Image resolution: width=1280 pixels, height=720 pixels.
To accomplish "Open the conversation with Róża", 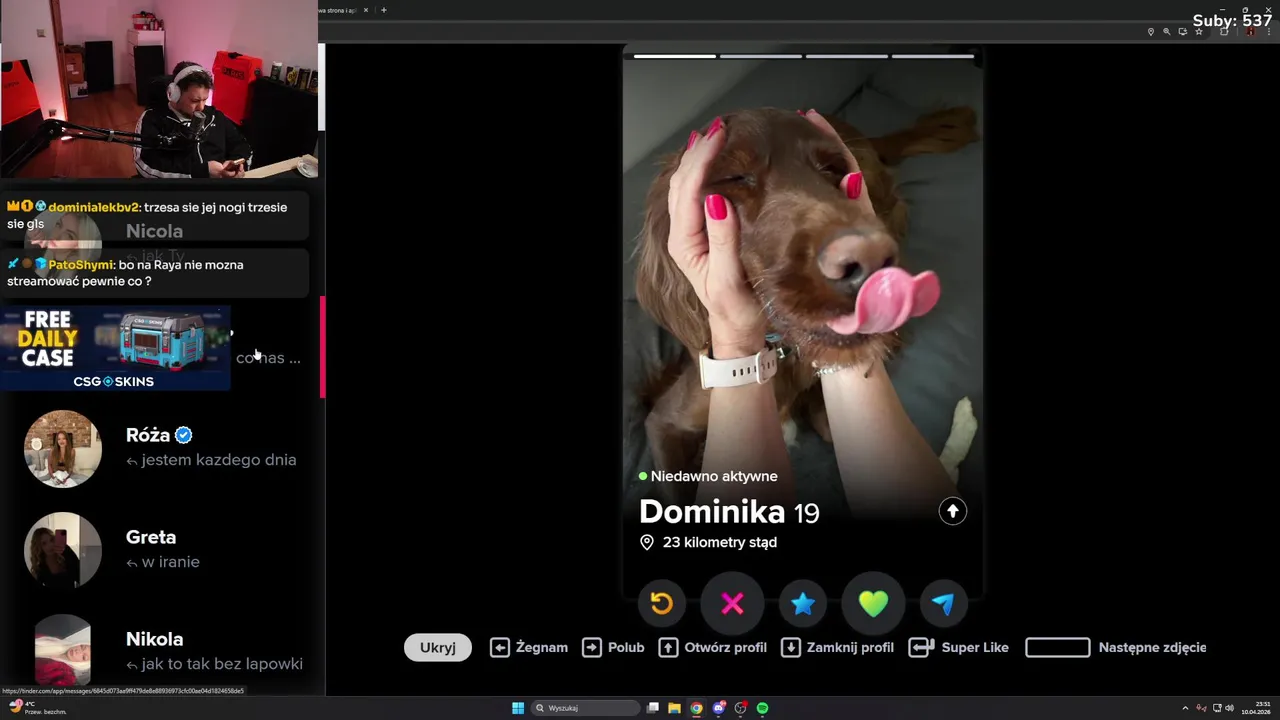I will 160,448.
